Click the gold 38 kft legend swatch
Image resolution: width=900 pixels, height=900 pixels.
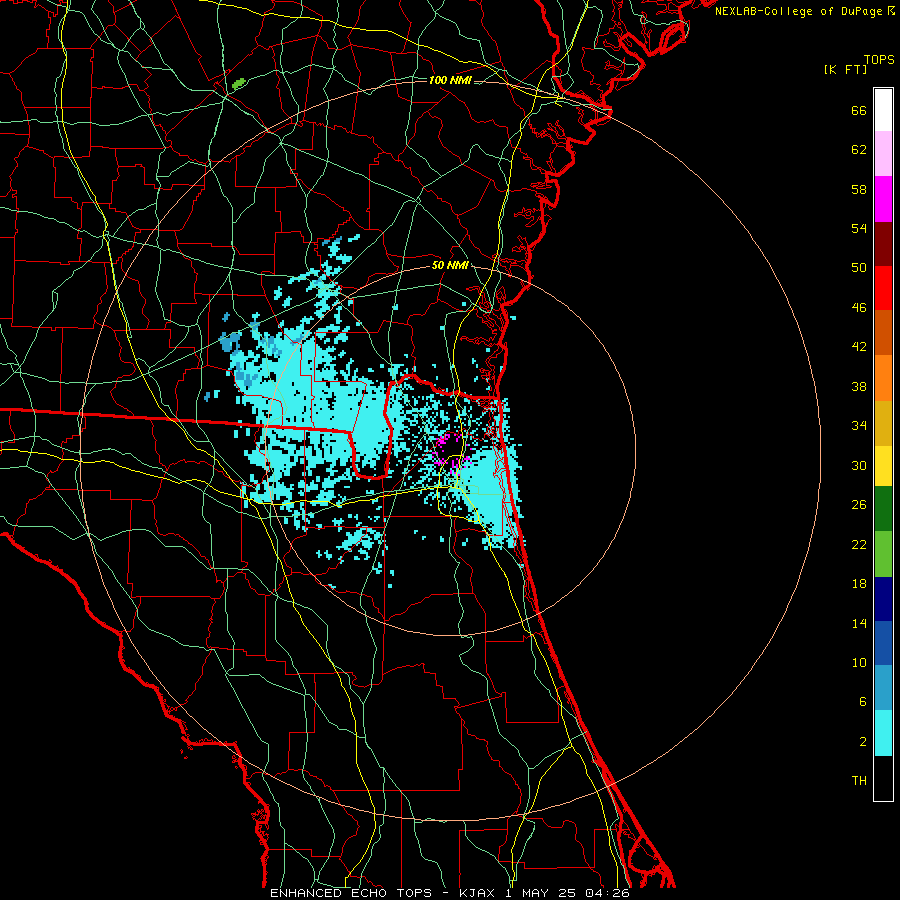[x=883, y=423]
